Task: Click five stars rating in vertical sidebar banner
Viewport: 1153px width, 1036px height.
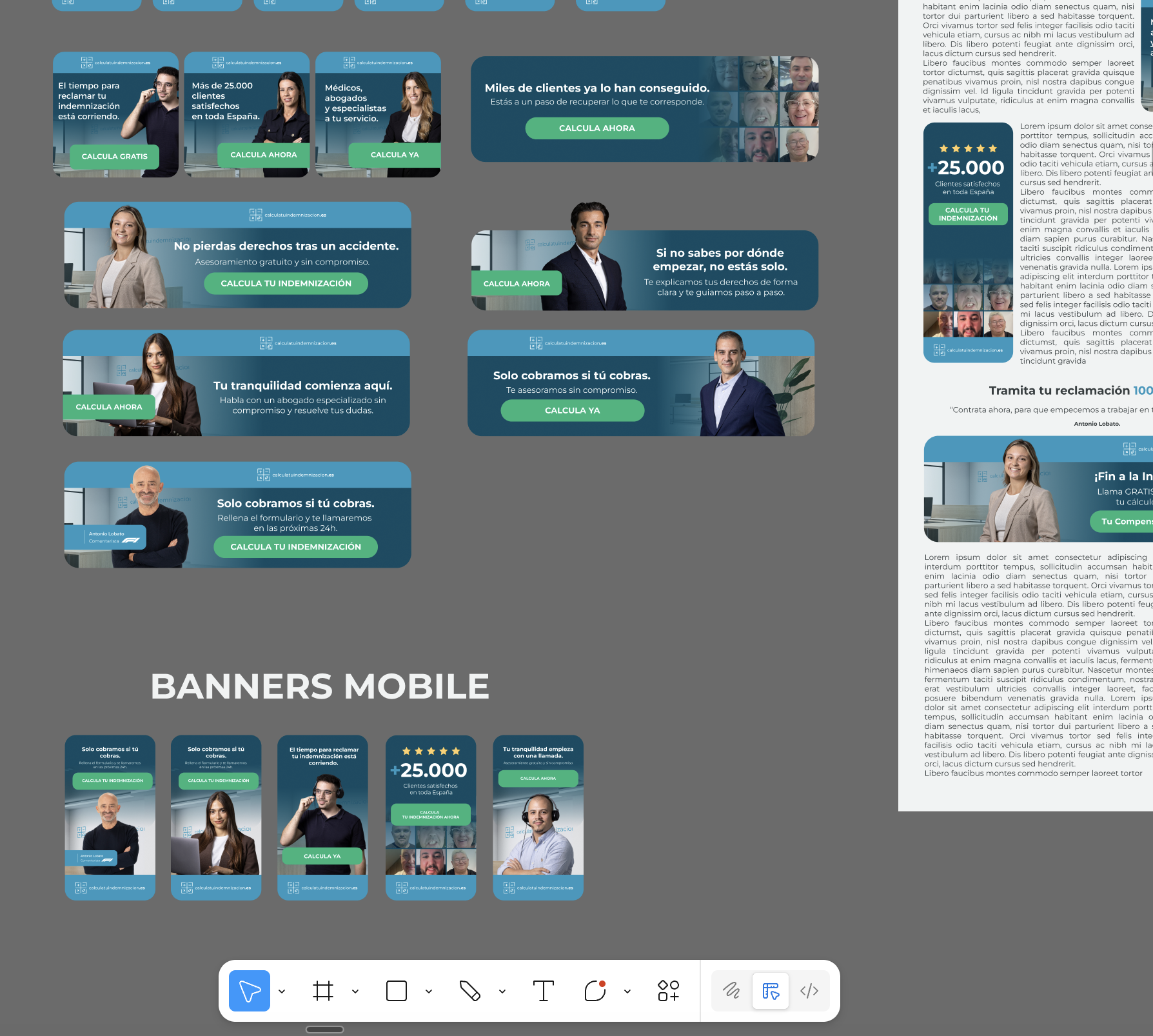Action: coord(968,148)
